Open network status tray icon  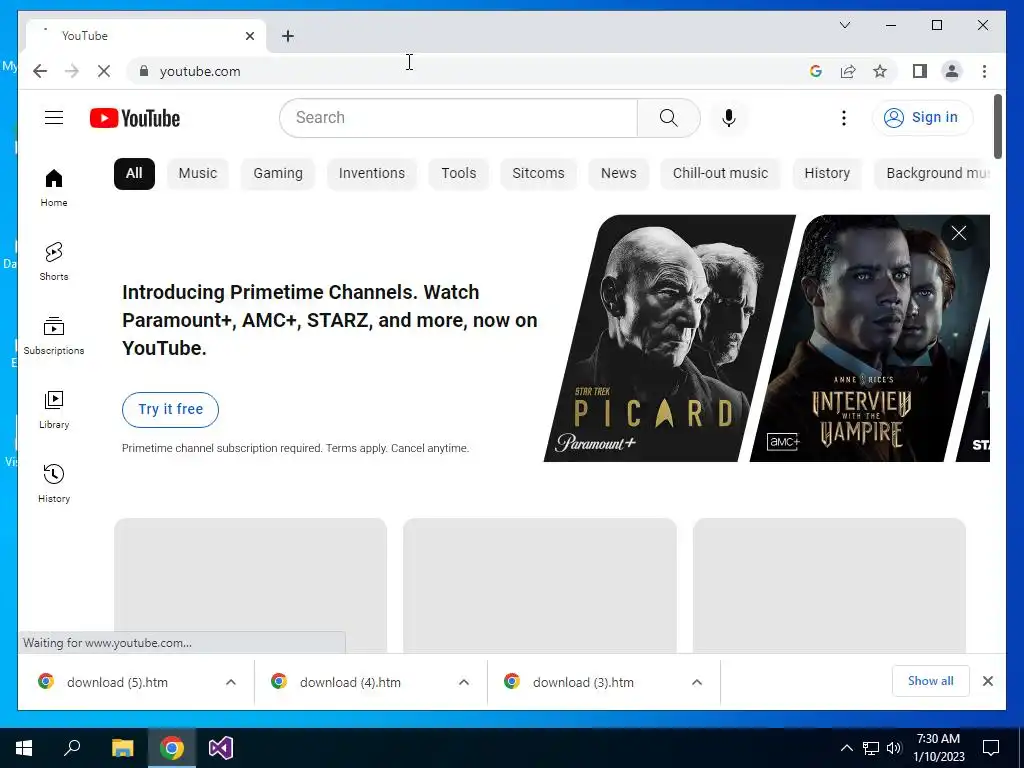point(871,748)
